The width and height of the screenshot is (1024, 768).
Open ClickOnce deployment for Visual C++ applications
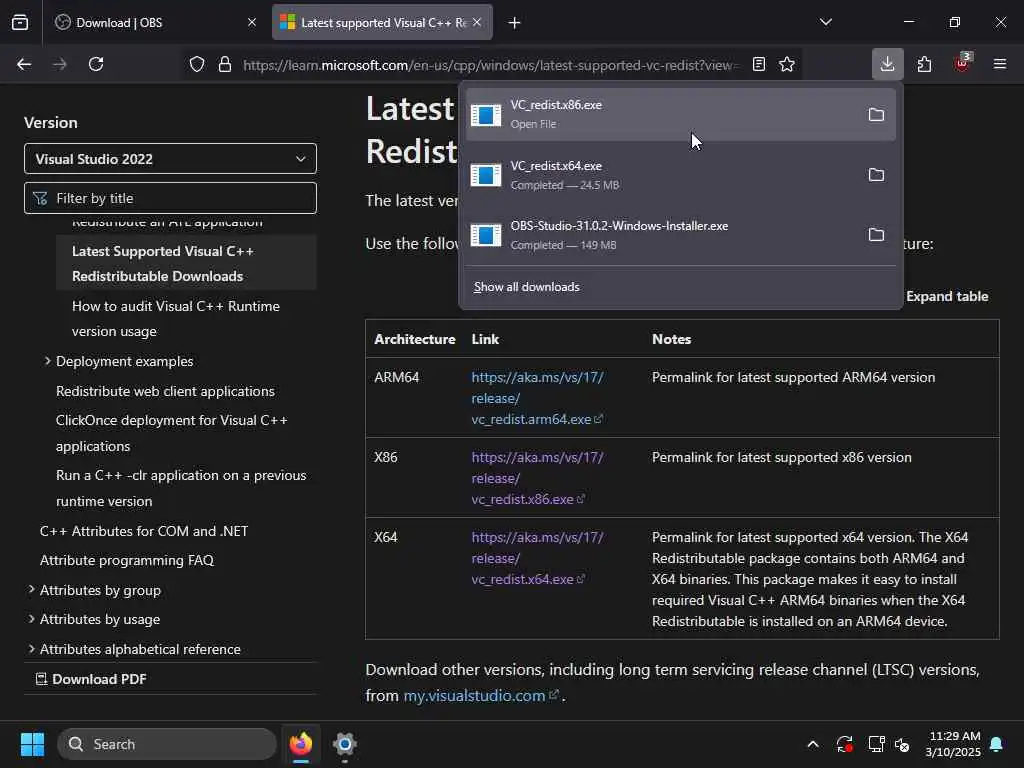tap(172, 433)
